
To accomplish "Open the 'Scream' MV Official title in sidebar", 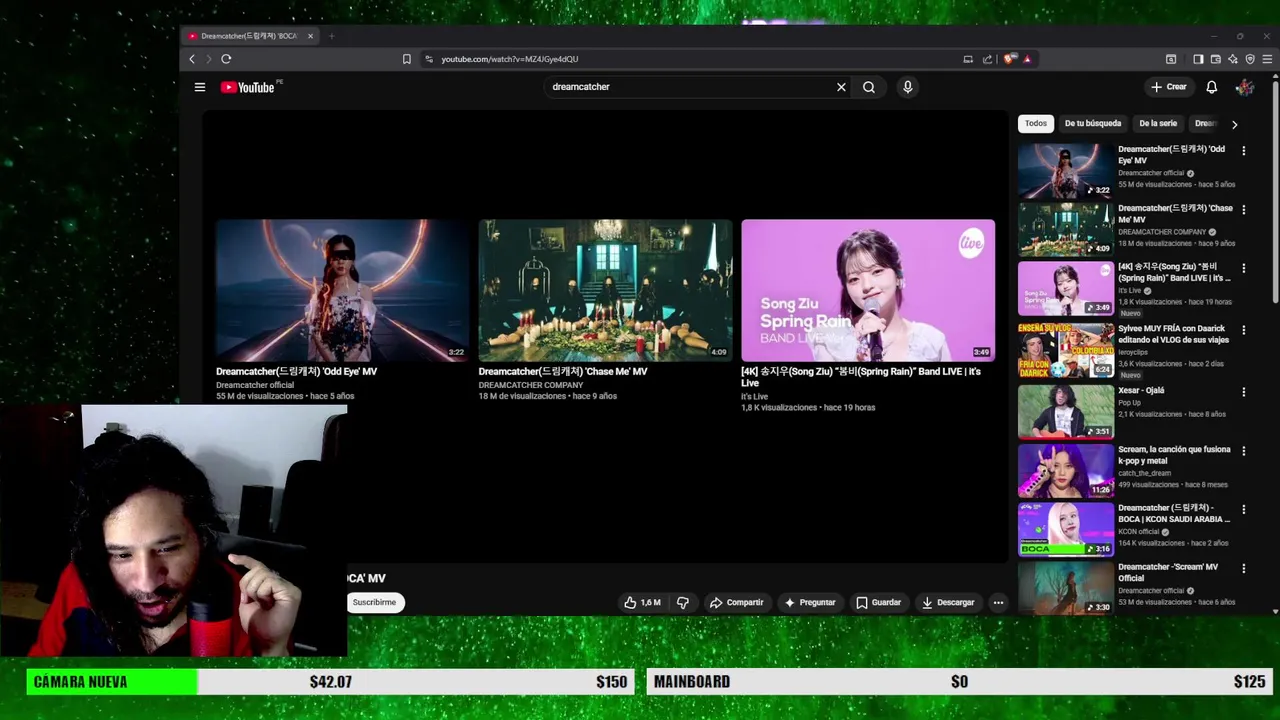I will [1168, 572].
